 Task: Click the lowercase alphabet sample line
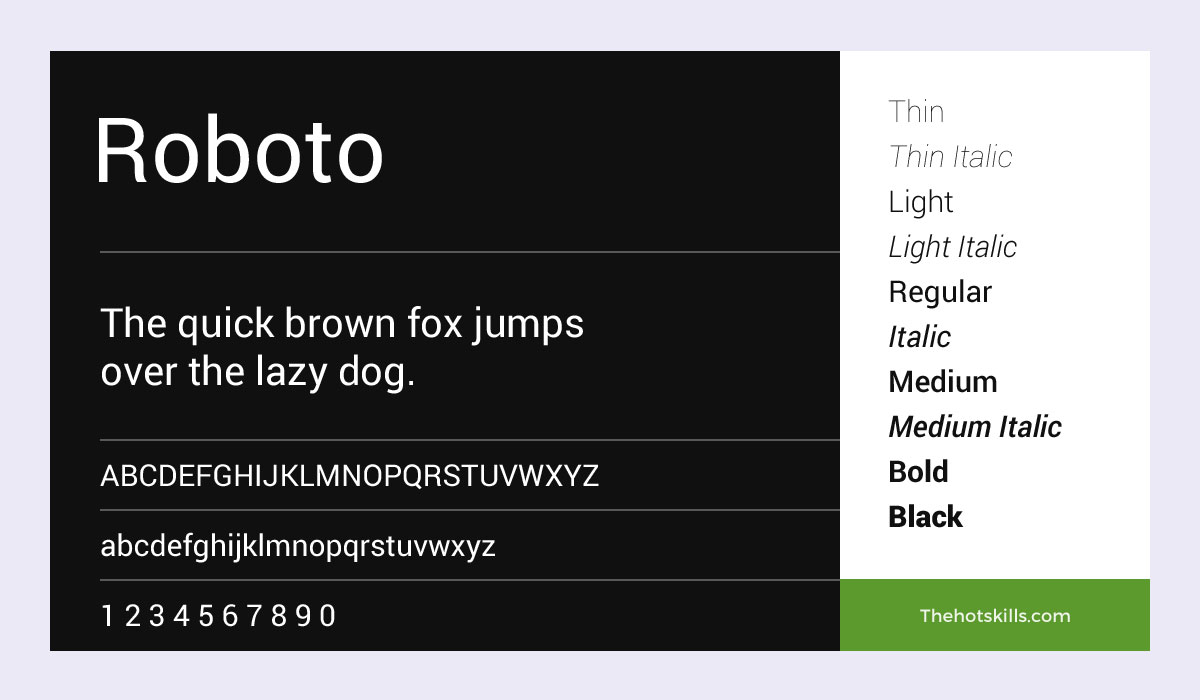pos(298,546)
